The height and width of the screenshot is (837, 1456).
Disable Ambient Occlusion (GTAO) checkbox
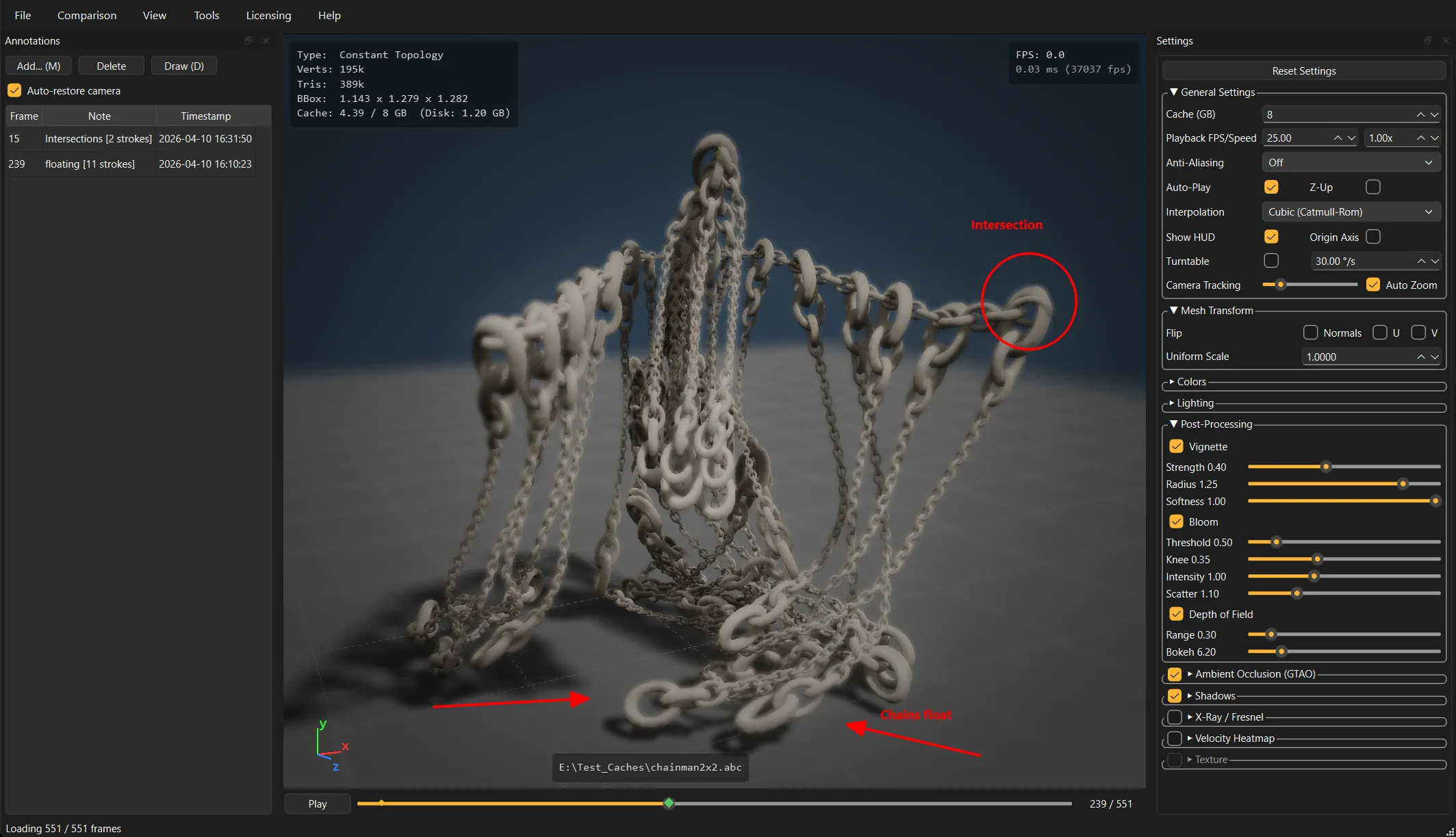[1175, 674]
